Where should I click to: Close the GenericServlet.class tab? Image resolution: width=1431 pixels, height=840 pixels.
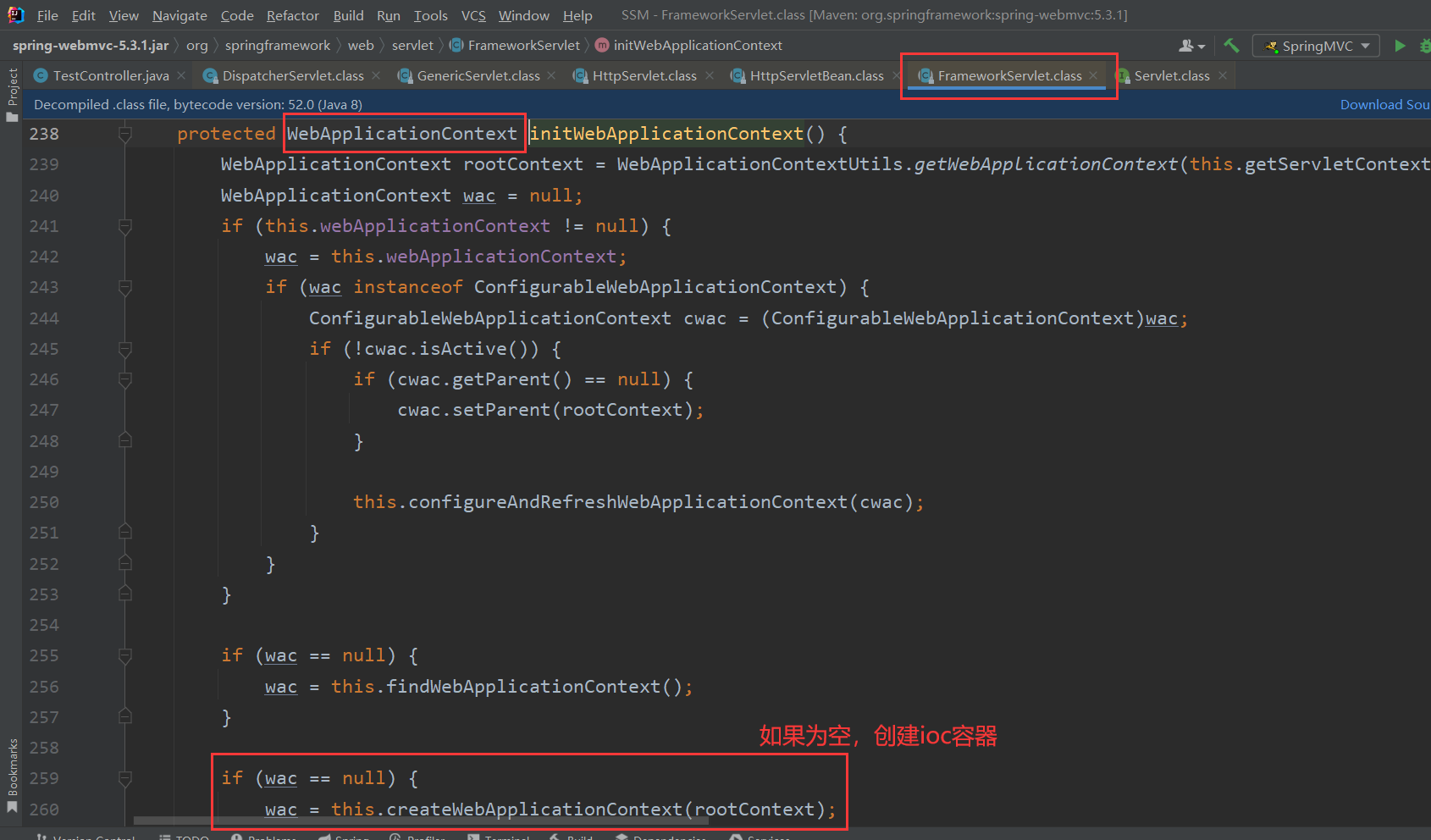[552, 75]
